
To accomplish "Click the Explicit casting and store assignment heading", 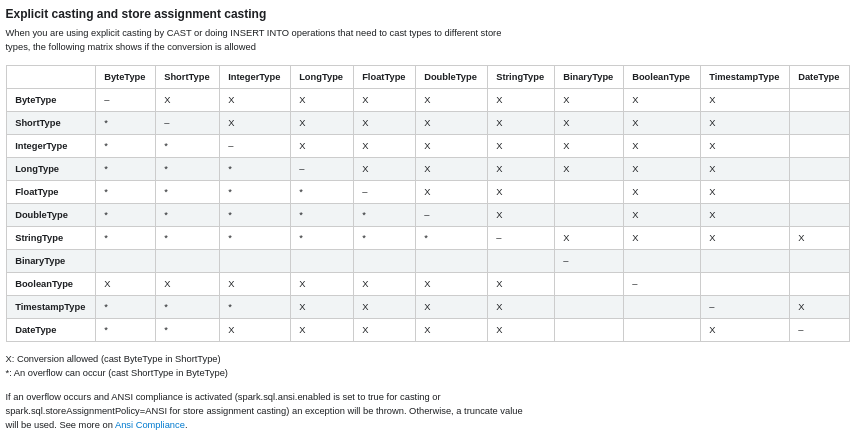I will pos(136,14).
